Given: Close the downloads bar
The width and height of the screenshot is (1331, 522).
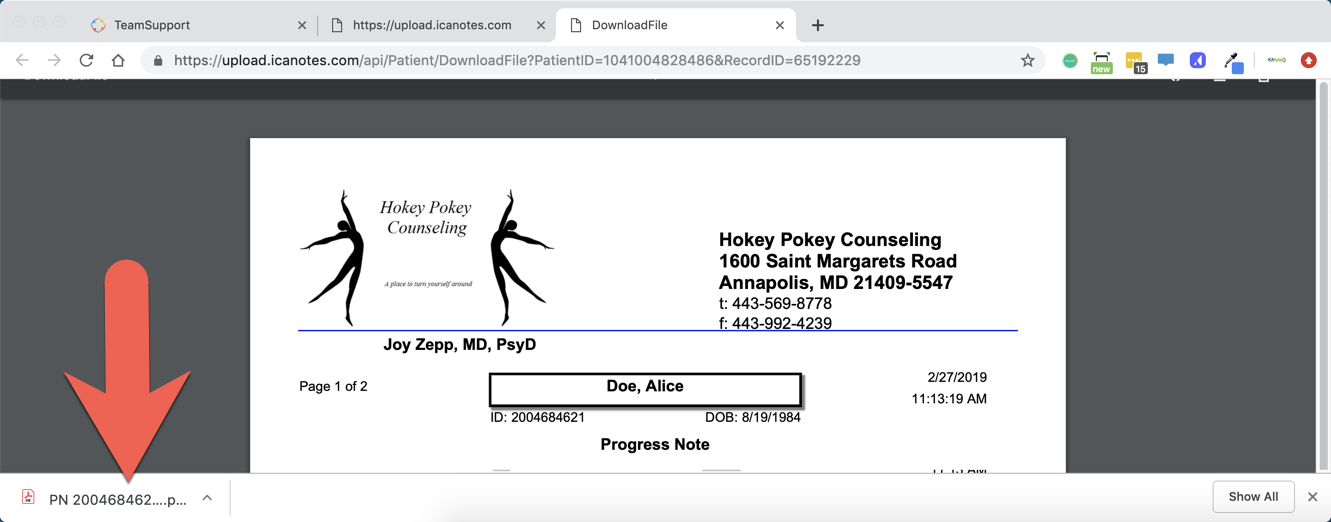Looking at the screenshot, I should coord(1312,497).
